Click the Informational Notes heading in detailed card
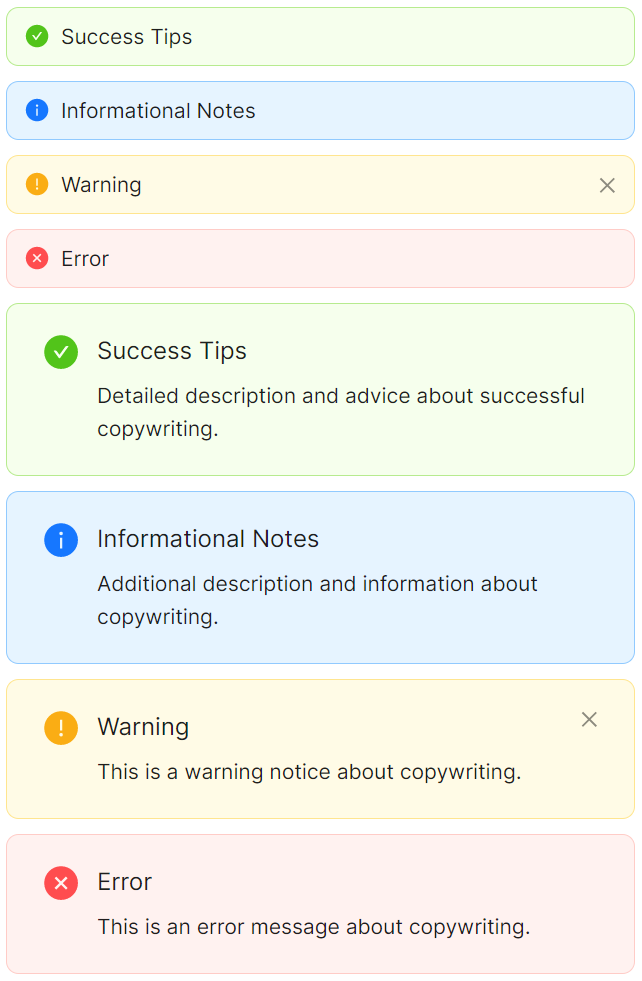 click(208, 539)
